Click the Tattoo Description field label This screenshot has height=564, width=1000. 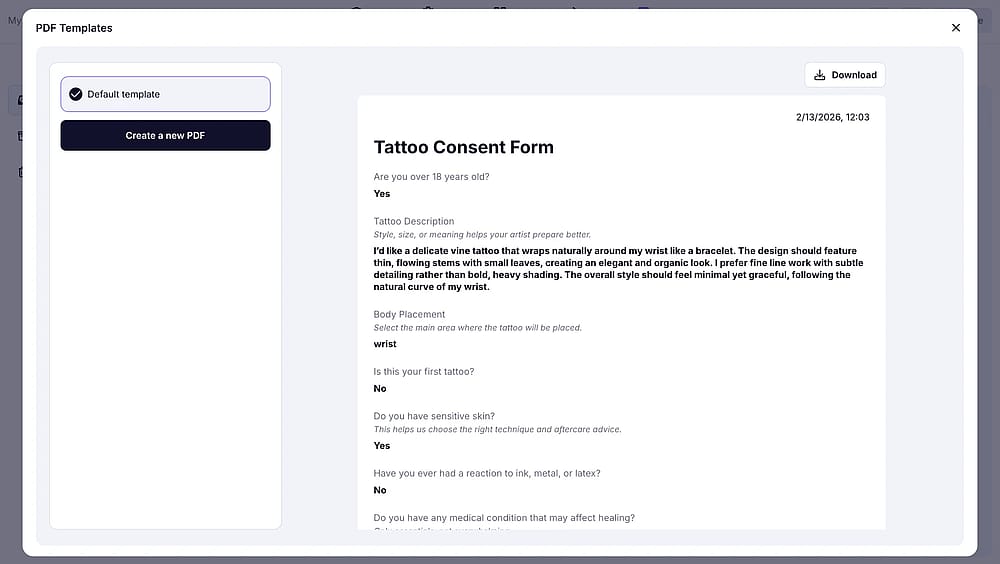[414, 221]
